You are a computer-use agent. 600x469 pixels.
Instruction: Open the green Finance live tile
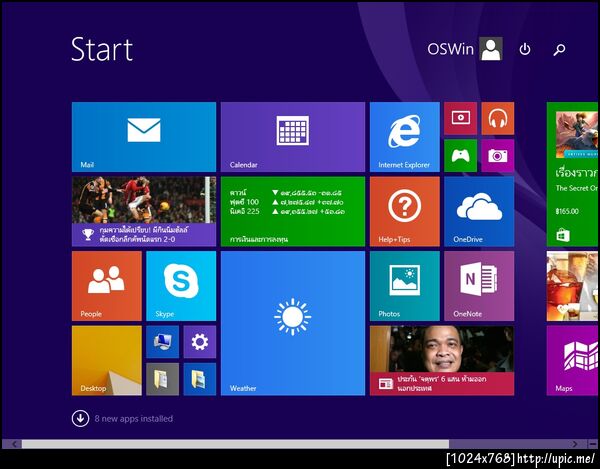[293, 212]
